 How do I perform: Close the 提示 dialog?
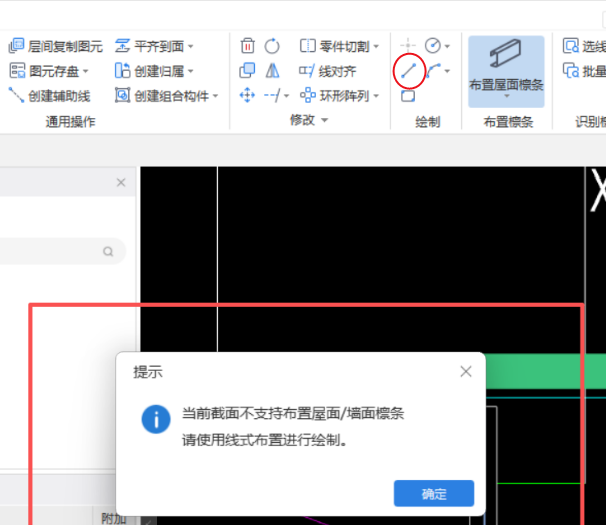pyautogui.click(x=466, y=372)
